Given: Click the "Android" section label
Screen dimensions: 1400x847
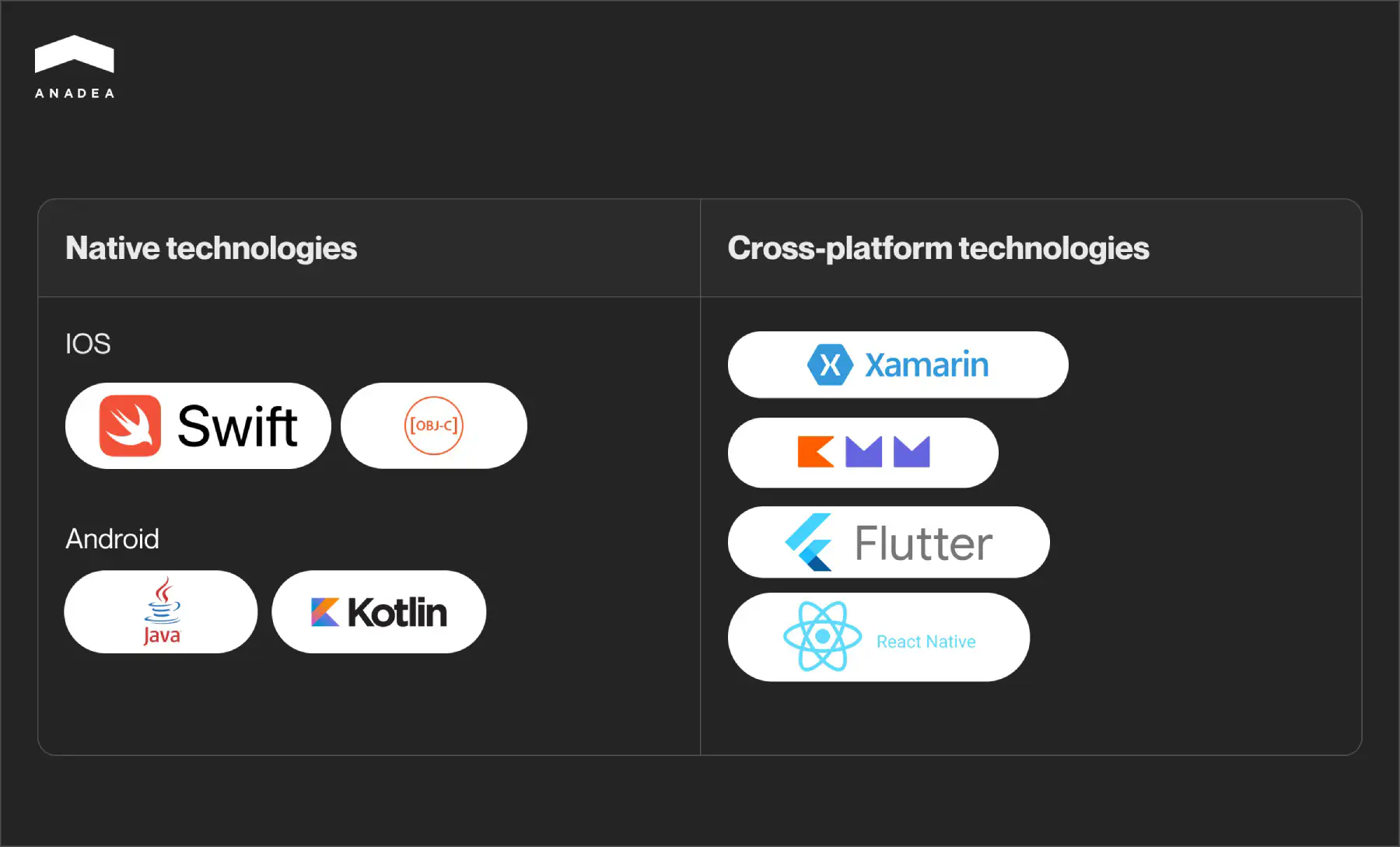Looking at the screenshot, I should [x=112, y=539].
